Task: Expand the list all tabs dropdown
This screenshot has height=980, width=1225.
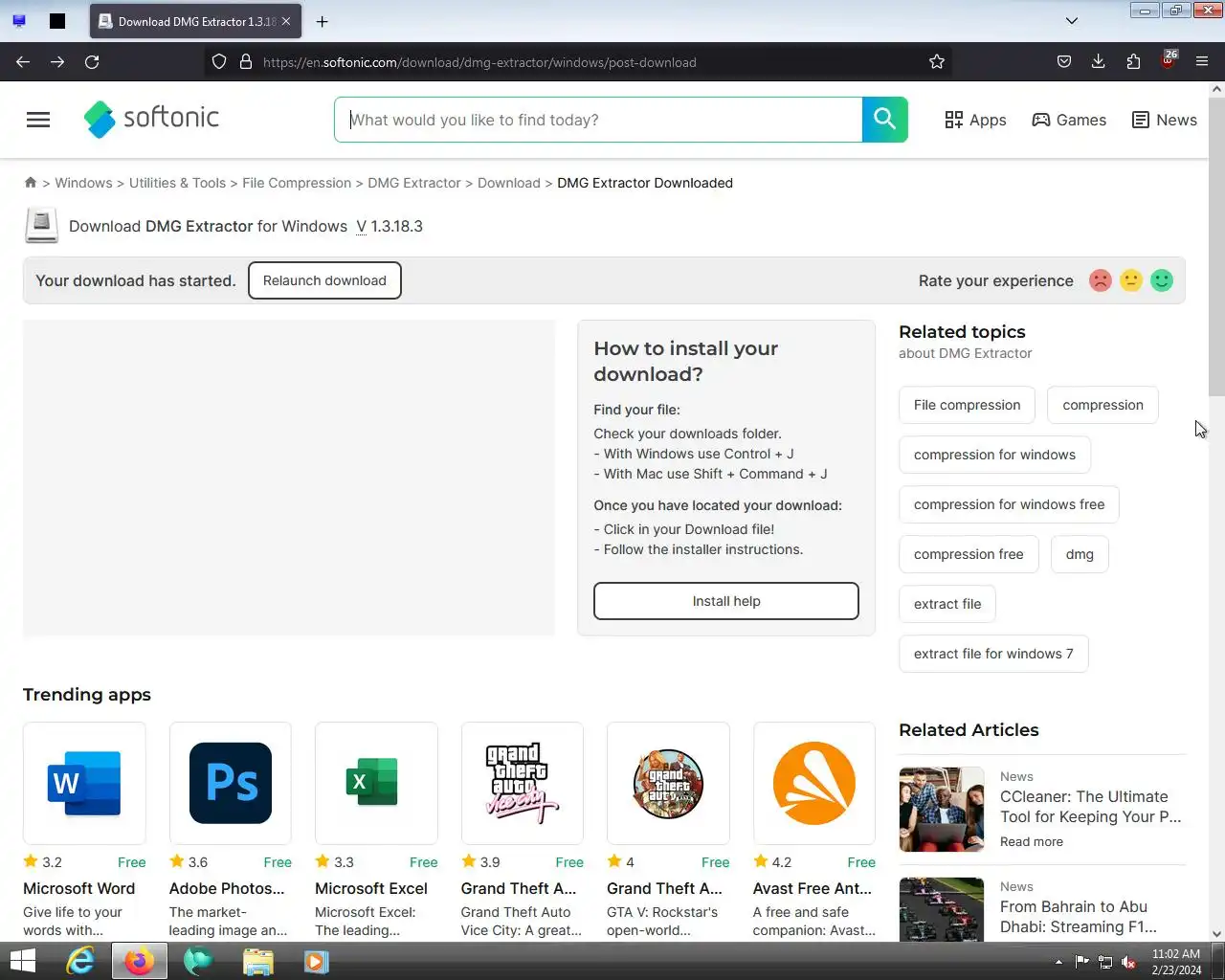Action: (1072, 20)
